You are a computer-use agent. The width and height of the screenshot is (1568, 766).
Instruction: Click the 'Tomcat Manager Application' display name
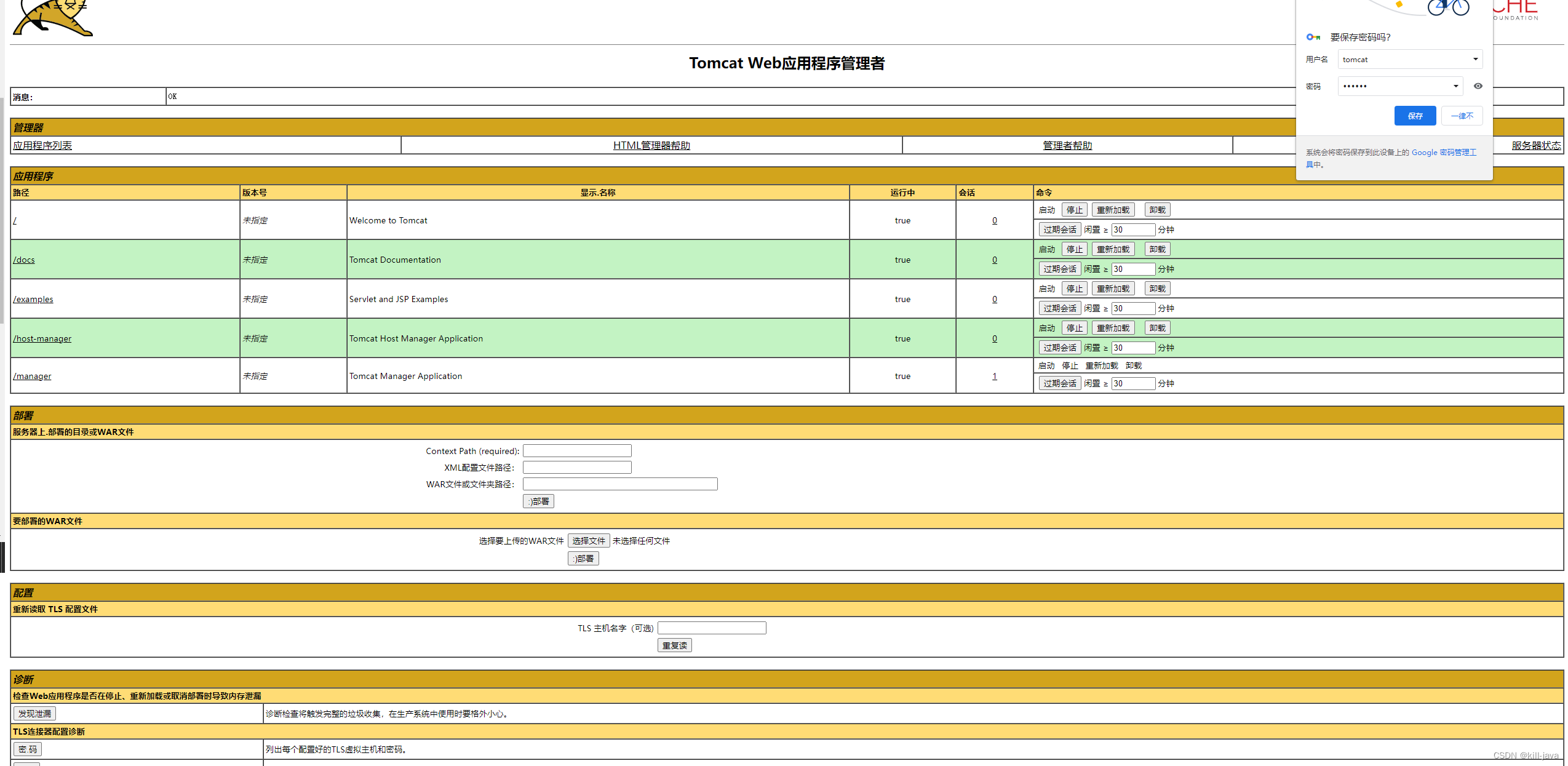coord(405,376)
